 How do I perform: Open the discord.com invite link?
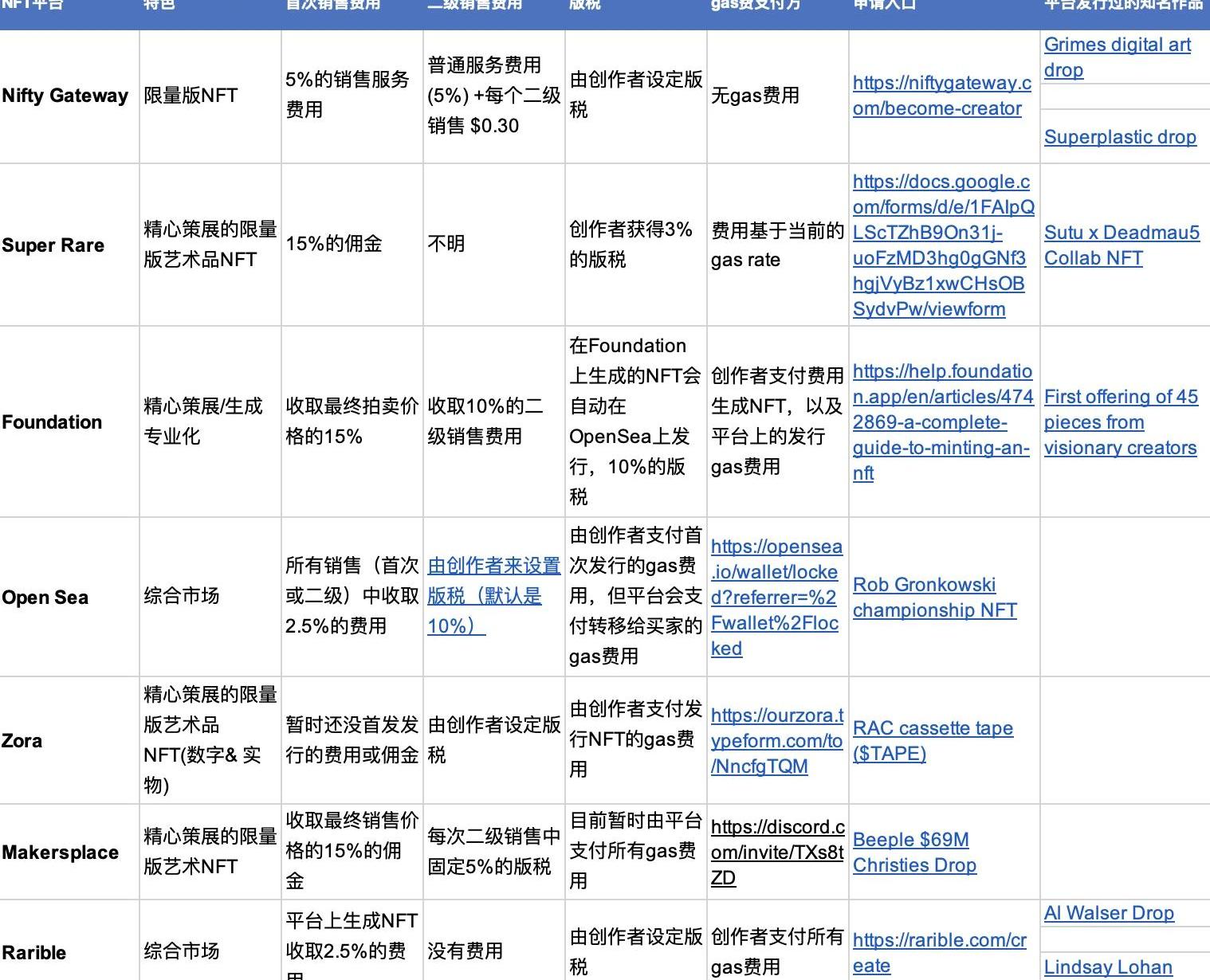(x=776, y=852)
